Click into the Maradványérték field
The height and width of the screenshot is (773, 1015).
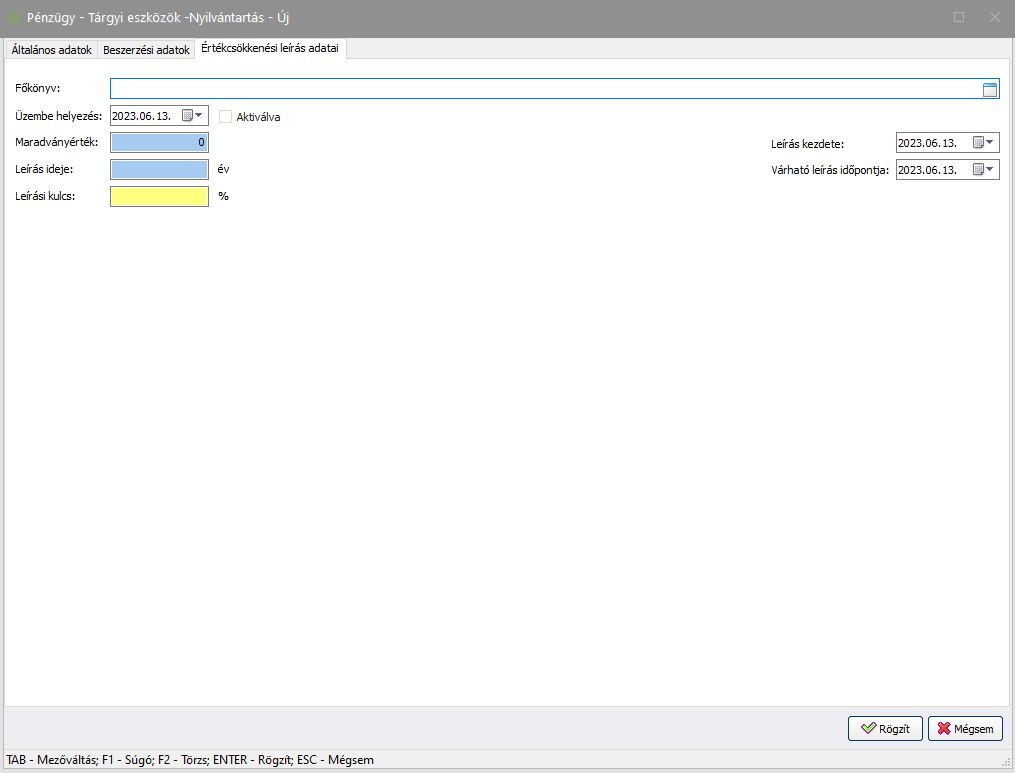(x=159, y=143)
